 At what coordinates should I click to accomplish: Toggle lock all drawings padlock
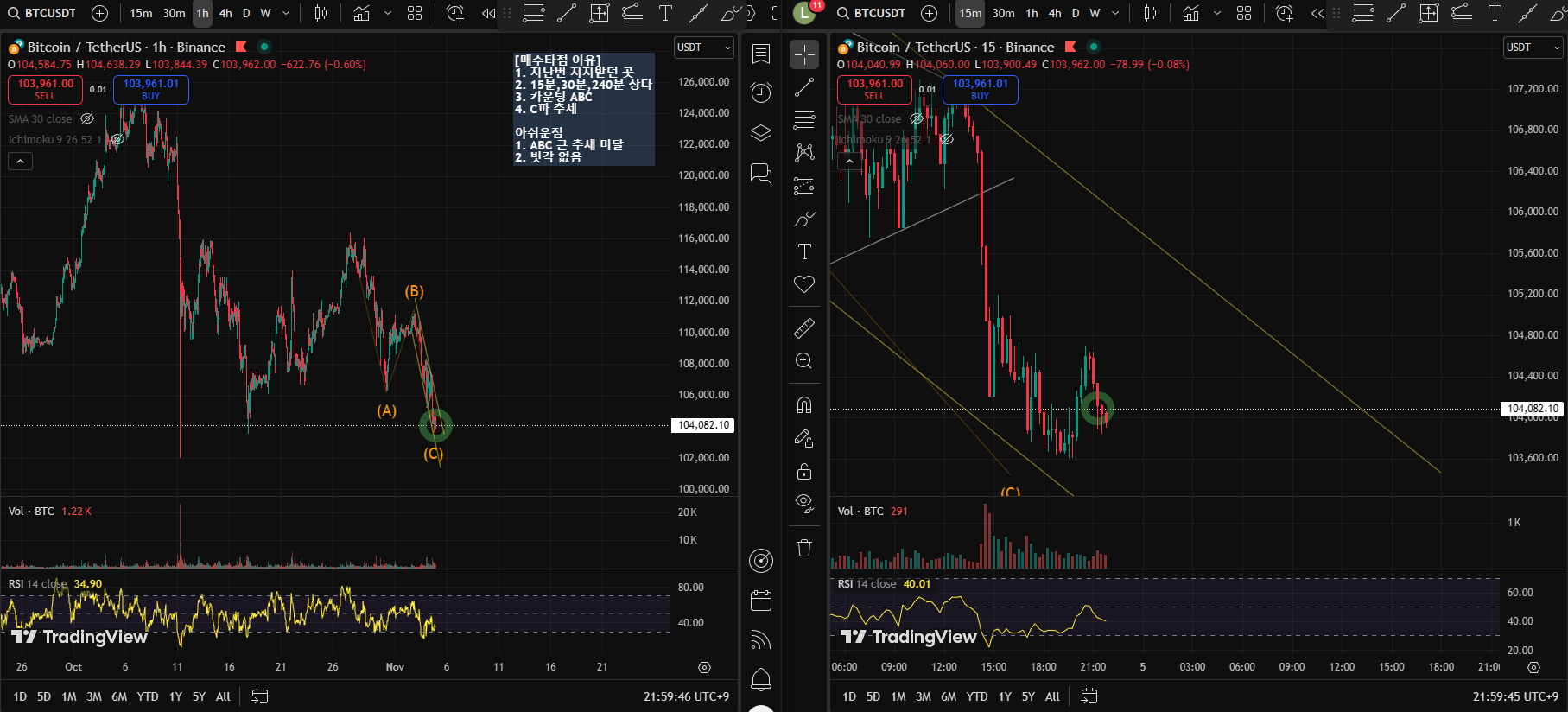coord(804,471)
